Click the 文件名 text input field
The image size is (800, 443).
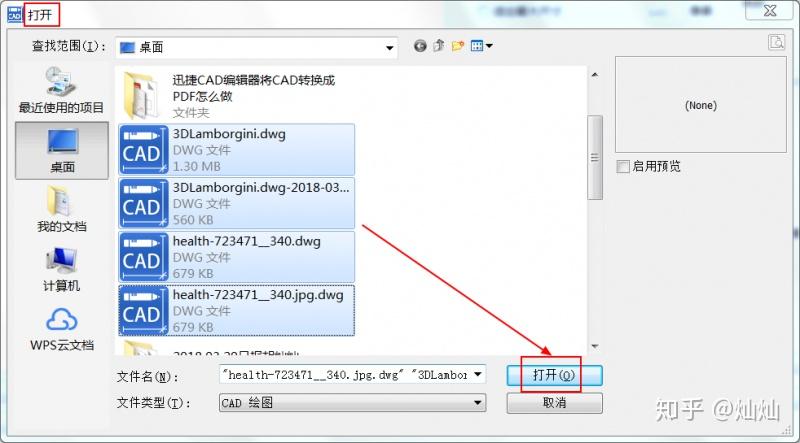[x=345, y=375]
